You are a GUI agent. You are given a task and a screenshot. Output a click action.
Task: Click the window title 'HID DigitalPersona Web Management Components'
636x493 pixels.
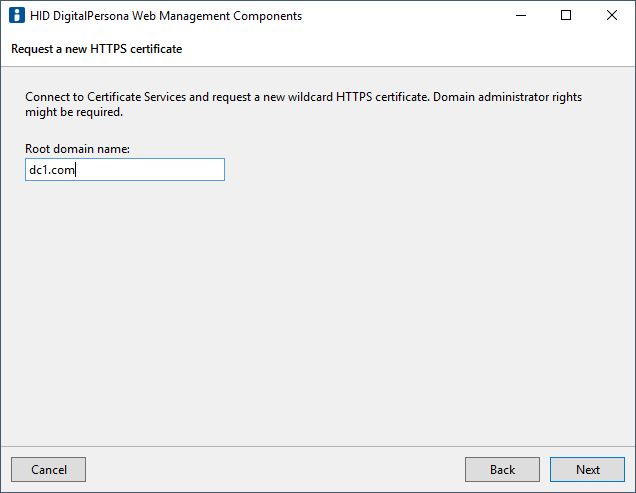point(166,16)
